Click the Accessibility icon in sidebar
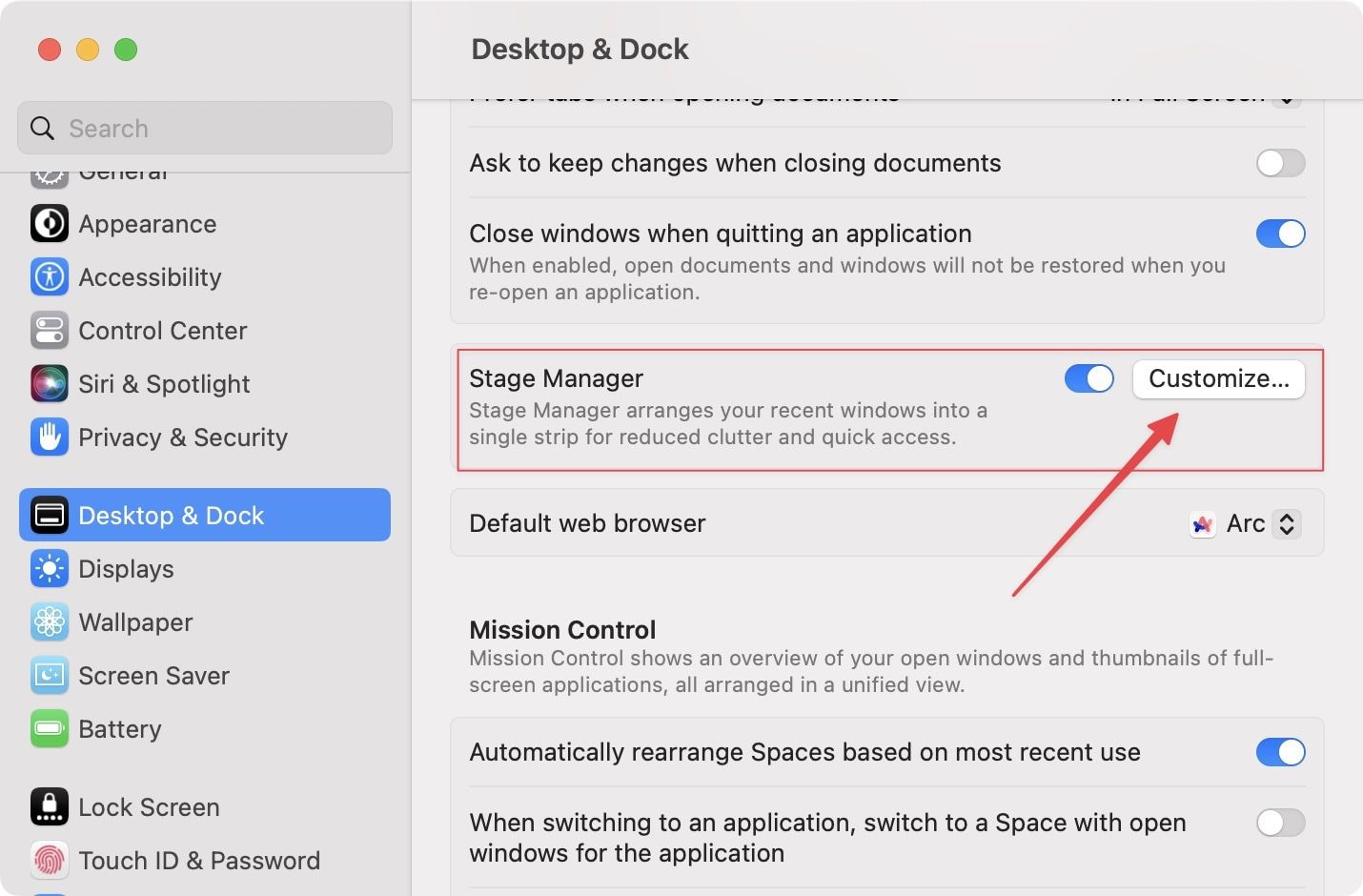 tap(50, 277)
